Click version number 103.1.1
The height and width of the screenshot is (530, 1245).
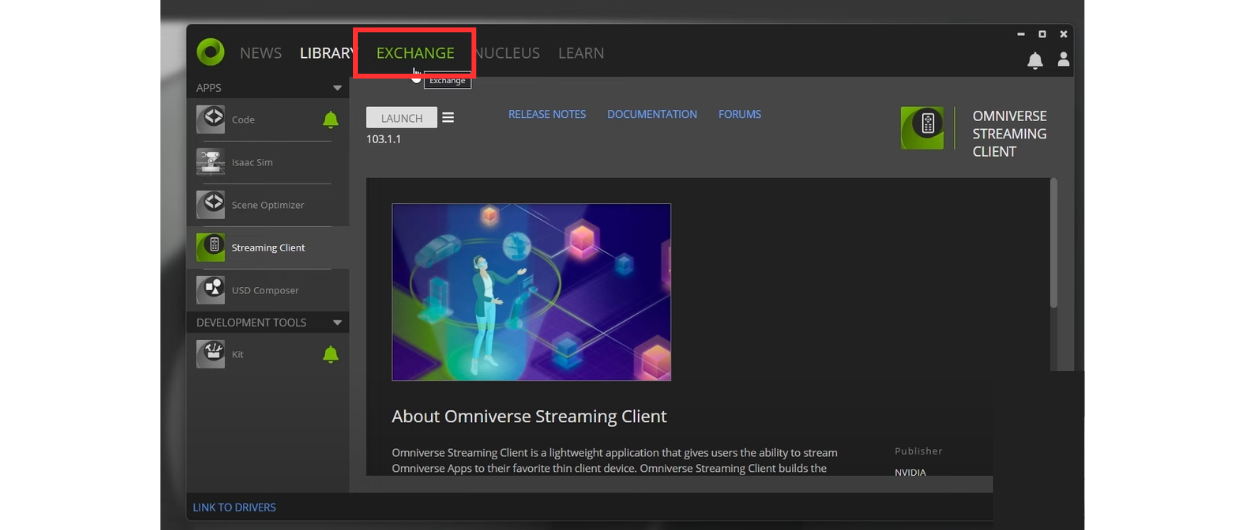[384, 139]
